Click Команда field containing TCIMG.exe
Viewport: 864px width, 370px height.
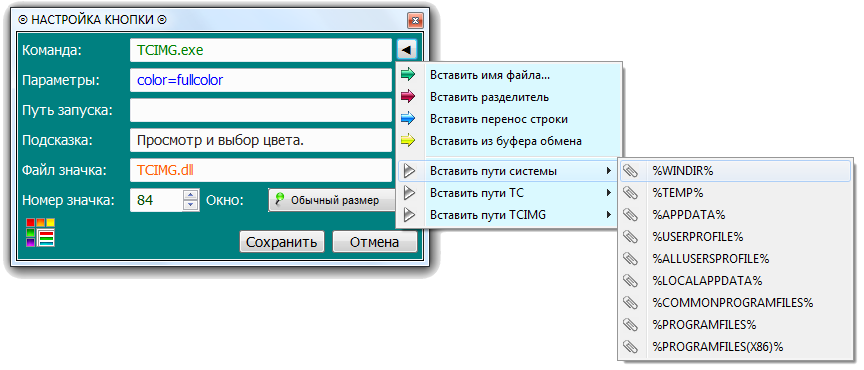coord(261,50)
